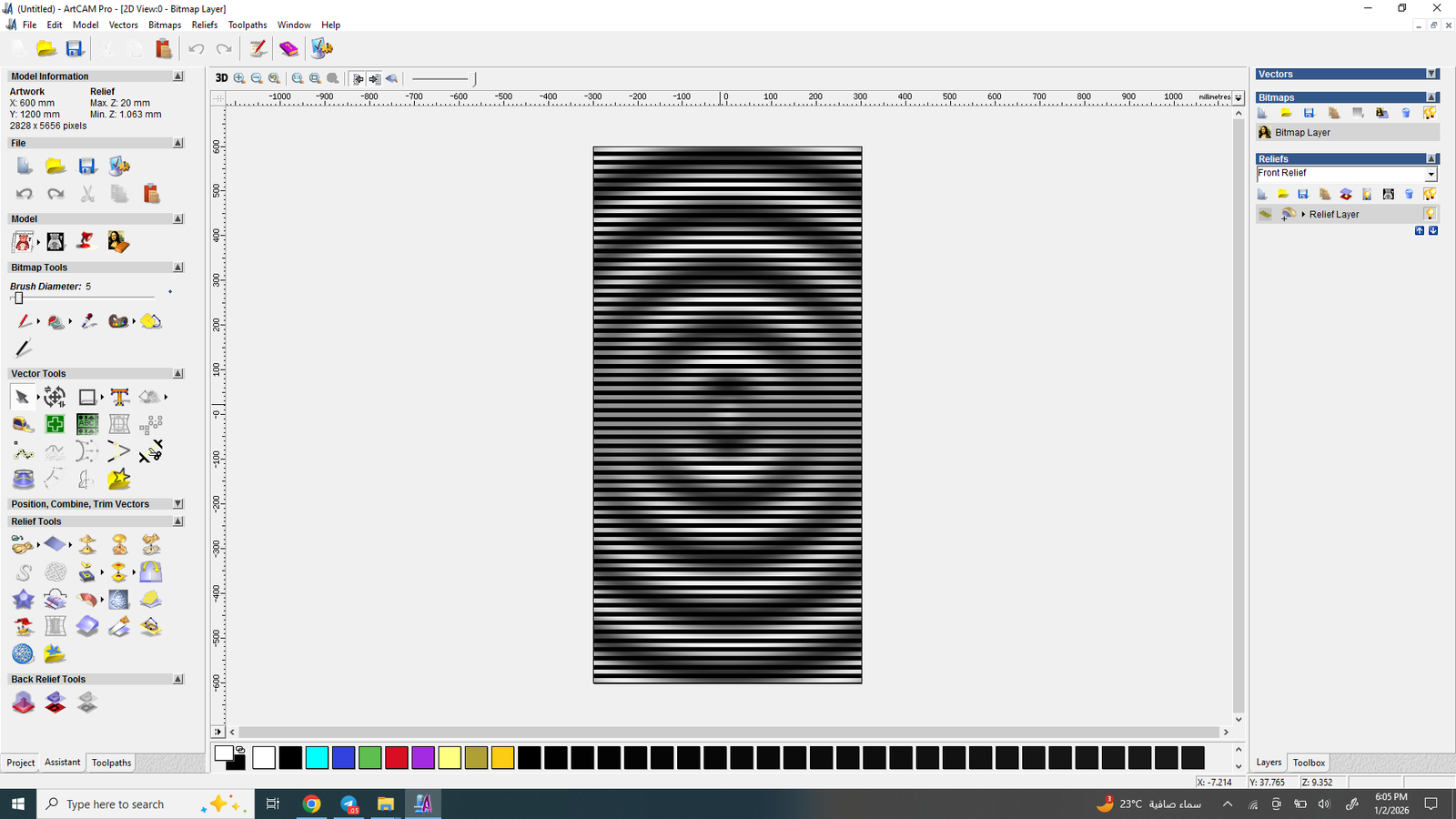The width and height of the screenshot is (1456, 819).
Task: Open the Toolpaths menu
Action: pos(247,25)
